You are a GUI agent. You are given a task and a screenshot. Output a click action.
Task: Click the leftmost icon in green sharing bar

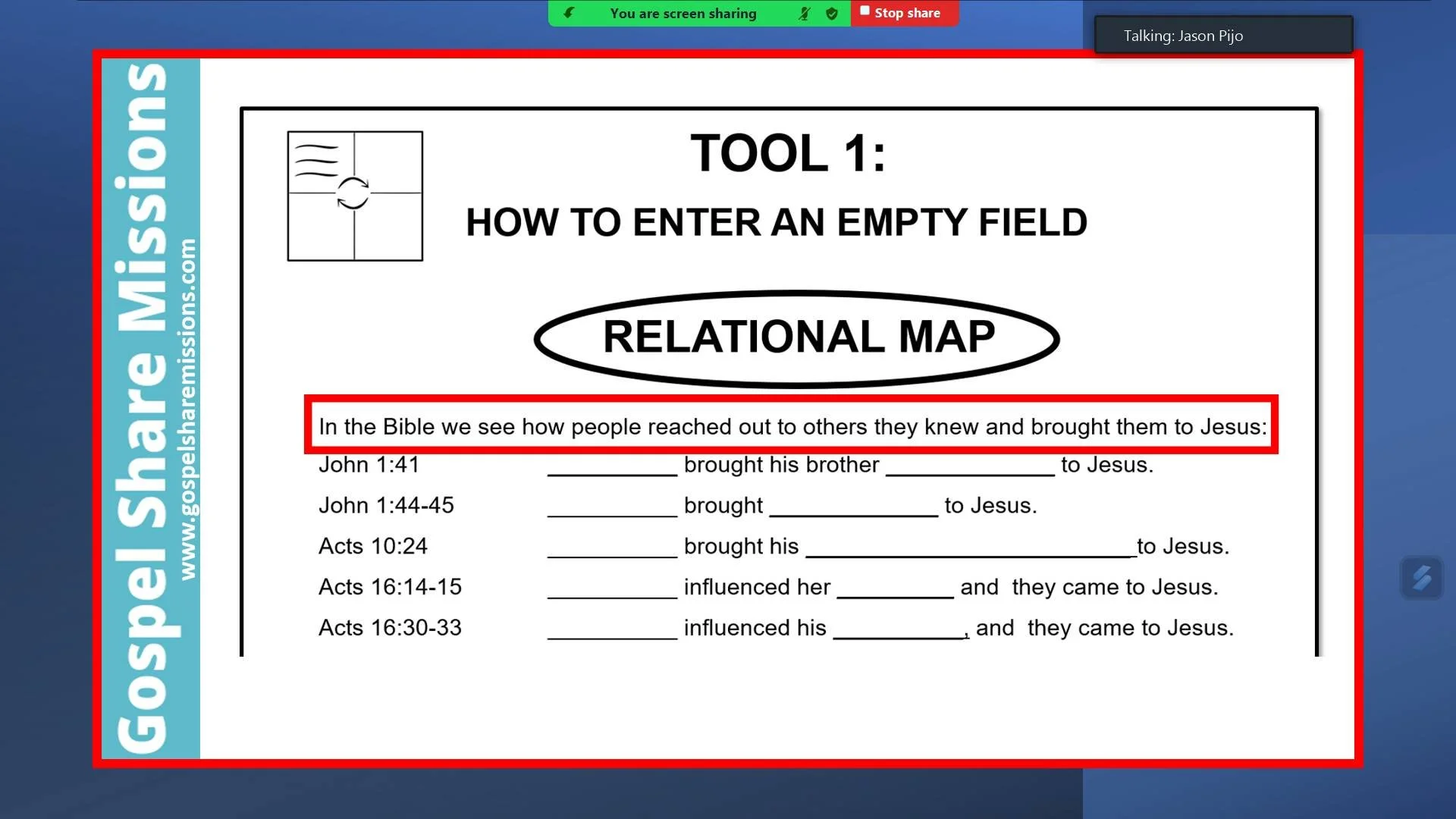pos(569,13)
